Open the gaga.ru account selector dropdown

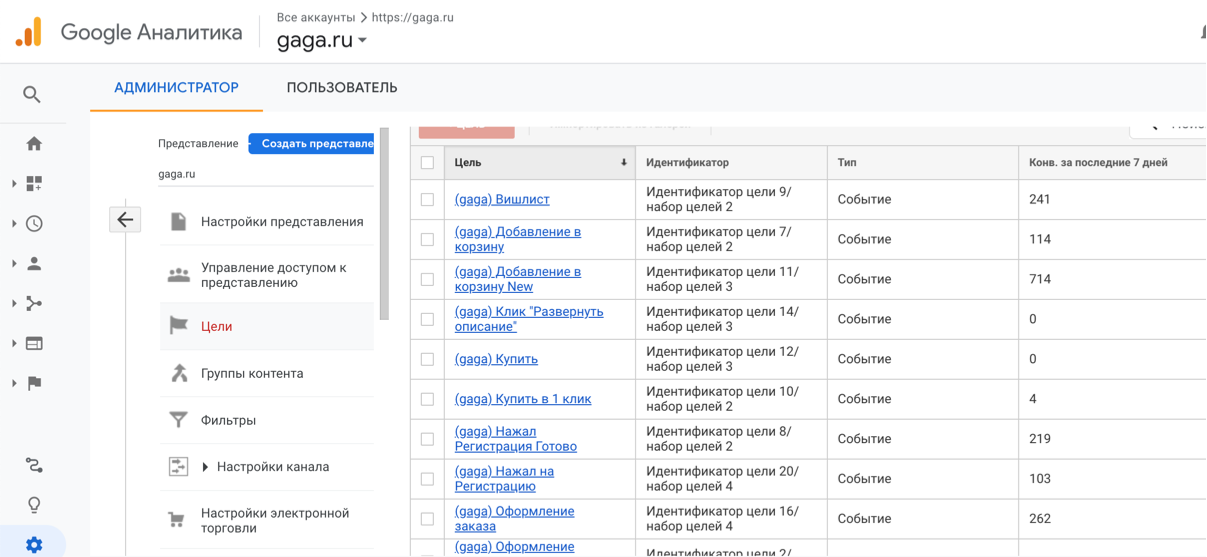322,40
